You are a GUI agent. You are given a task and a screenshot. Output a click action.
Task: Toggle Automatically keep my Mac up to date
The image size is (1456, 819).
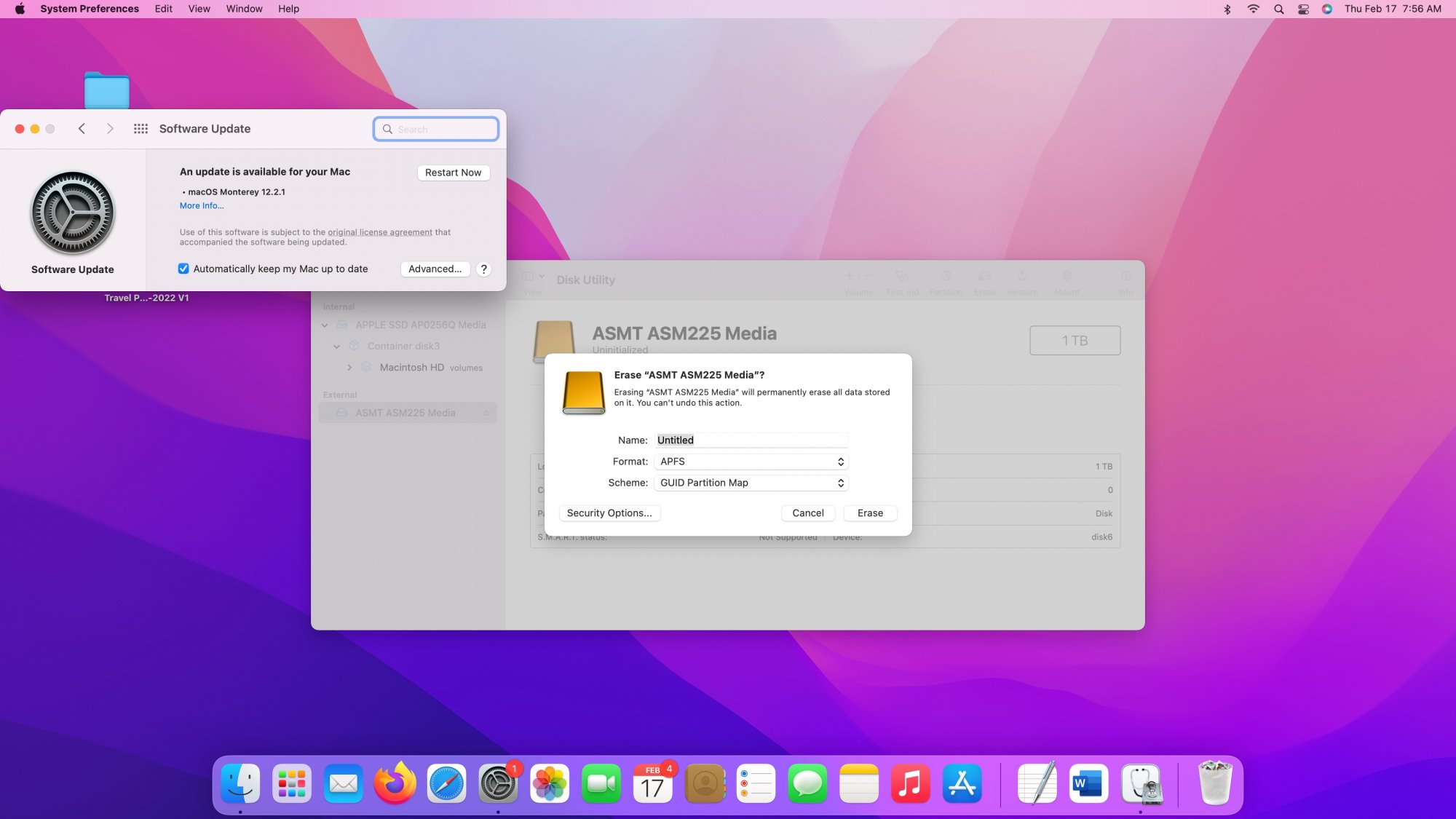(183, 269)
